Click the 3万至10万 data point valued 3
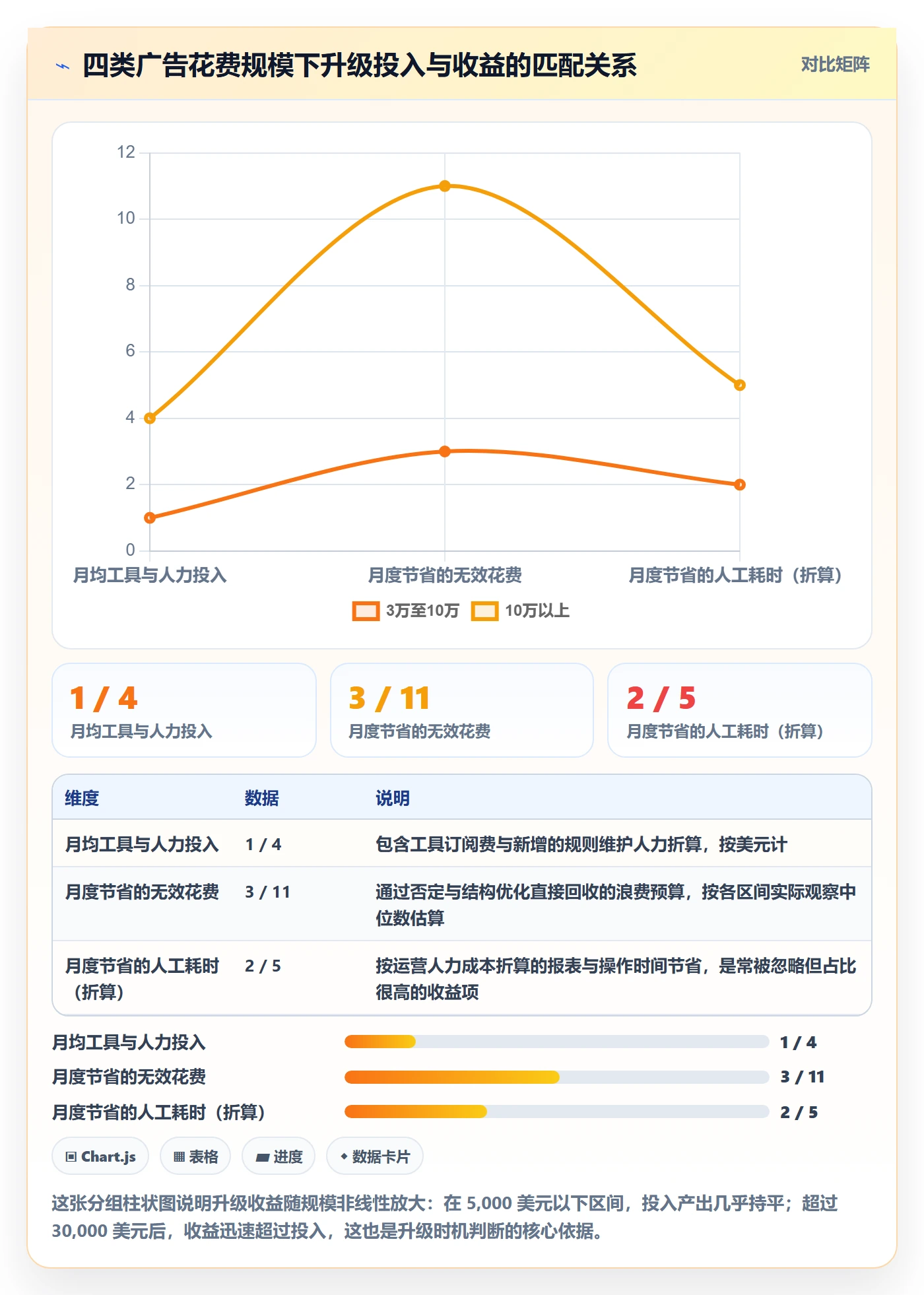This screenshot has width=924, height=1295. click(x=445, y=451)
